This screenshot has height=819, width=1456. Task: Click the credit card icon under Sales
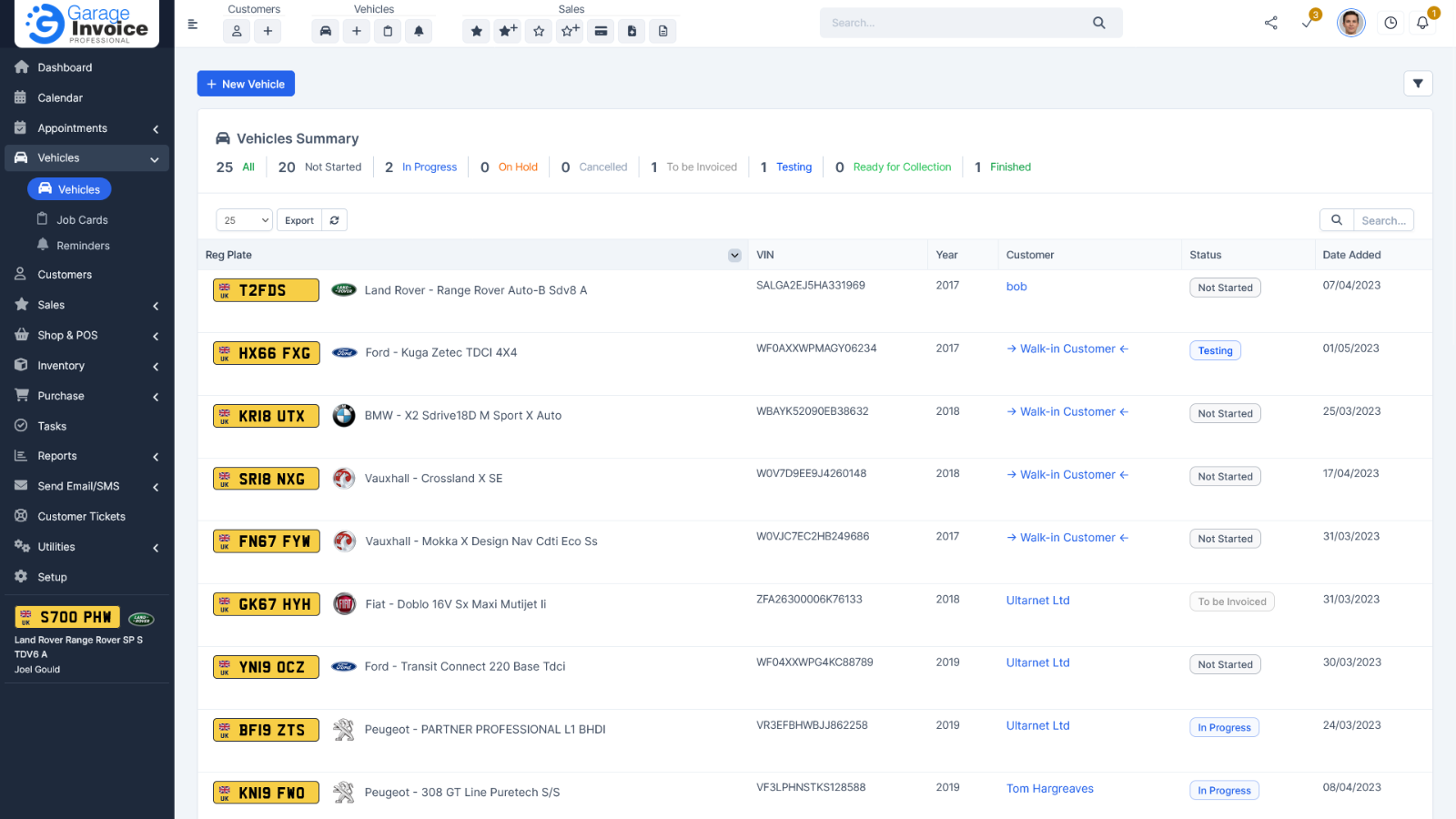point(601,31)
